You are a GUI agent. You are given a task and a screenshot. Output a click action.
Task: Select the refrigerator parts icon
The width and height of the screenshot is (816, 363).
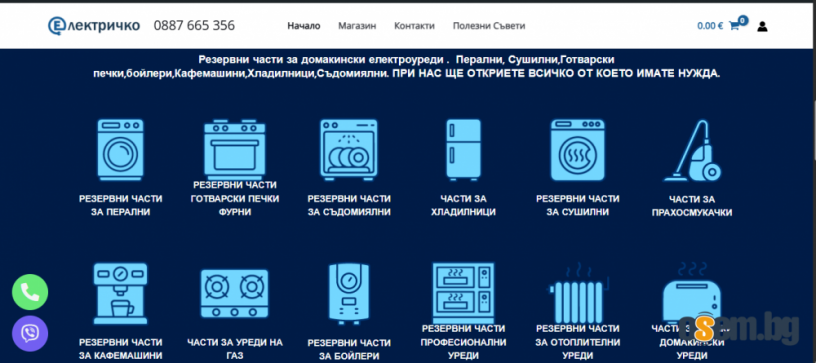point(463,150)
